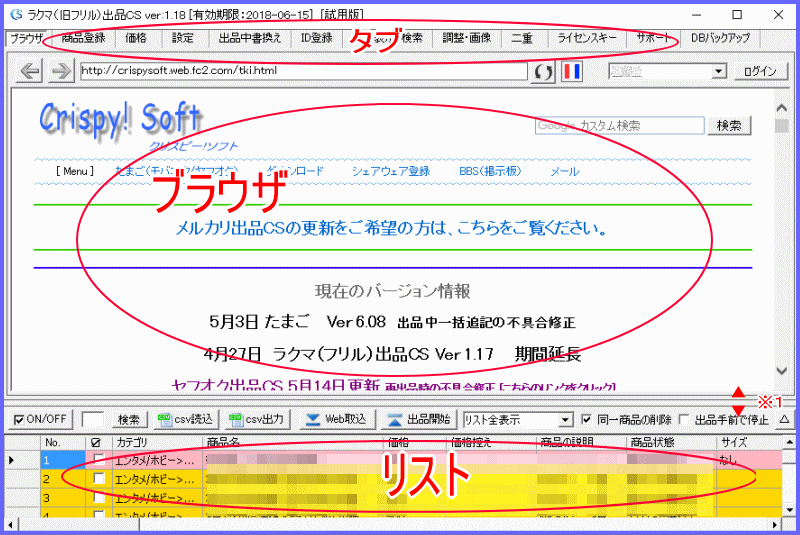The image size is (800, 535).
Task: Open the メール link
Action: click(565, 171)
